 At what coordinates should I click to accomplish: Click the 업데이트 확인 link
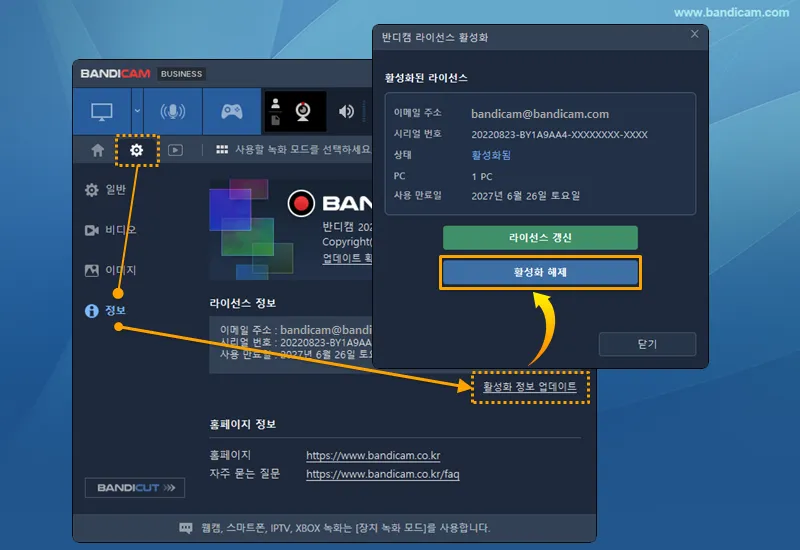tap(347, 258)
